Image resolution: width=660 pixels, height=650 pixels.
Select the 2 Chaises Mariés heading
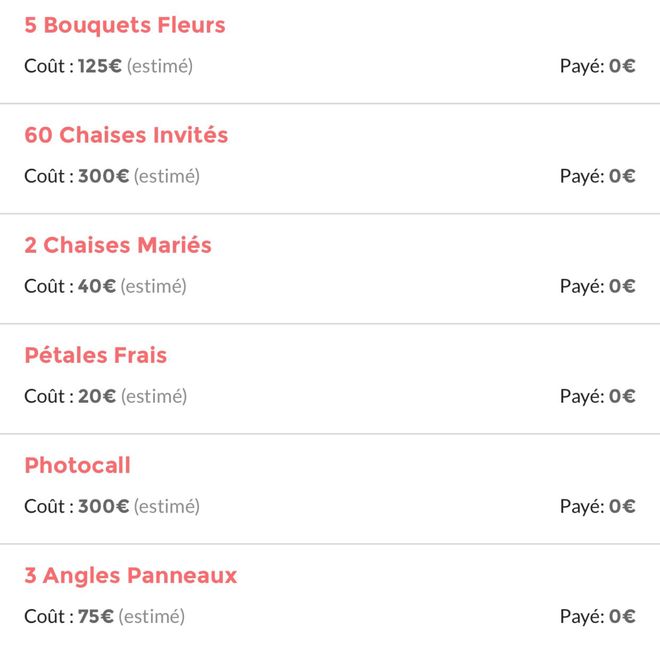(118, 246)
